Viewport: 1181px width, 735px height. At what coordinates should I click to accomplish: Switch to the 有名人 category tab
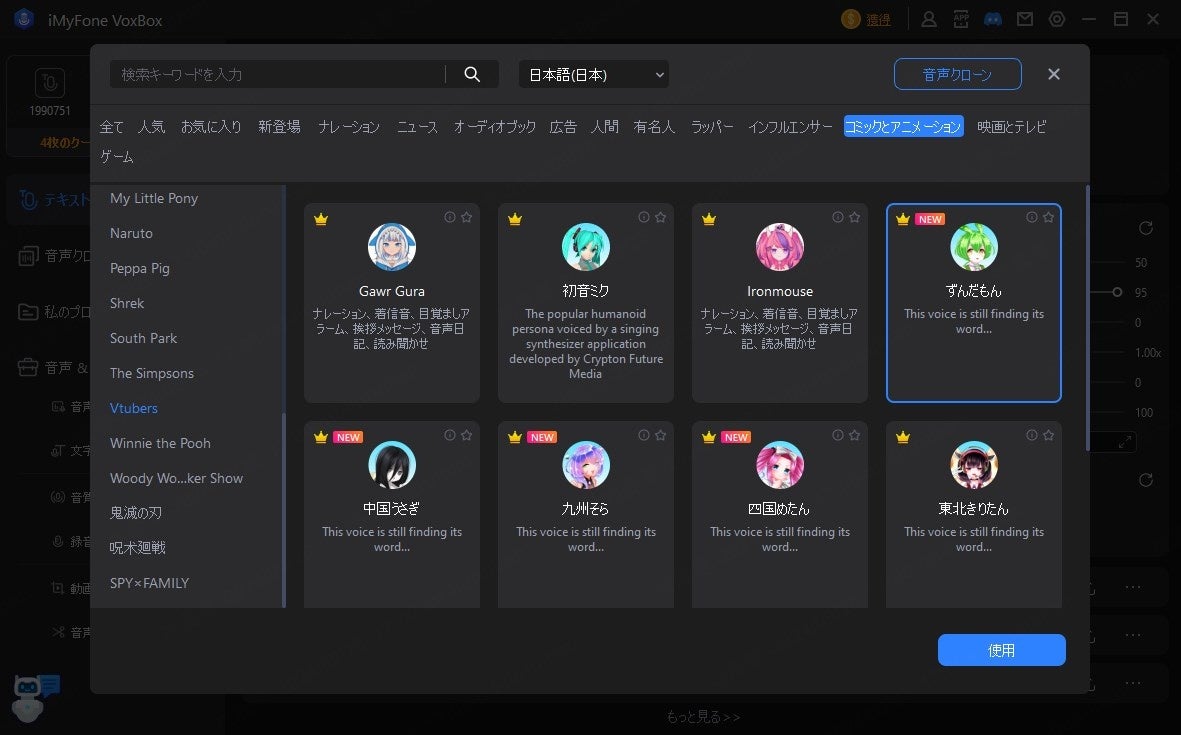click(x=654, y=127)
